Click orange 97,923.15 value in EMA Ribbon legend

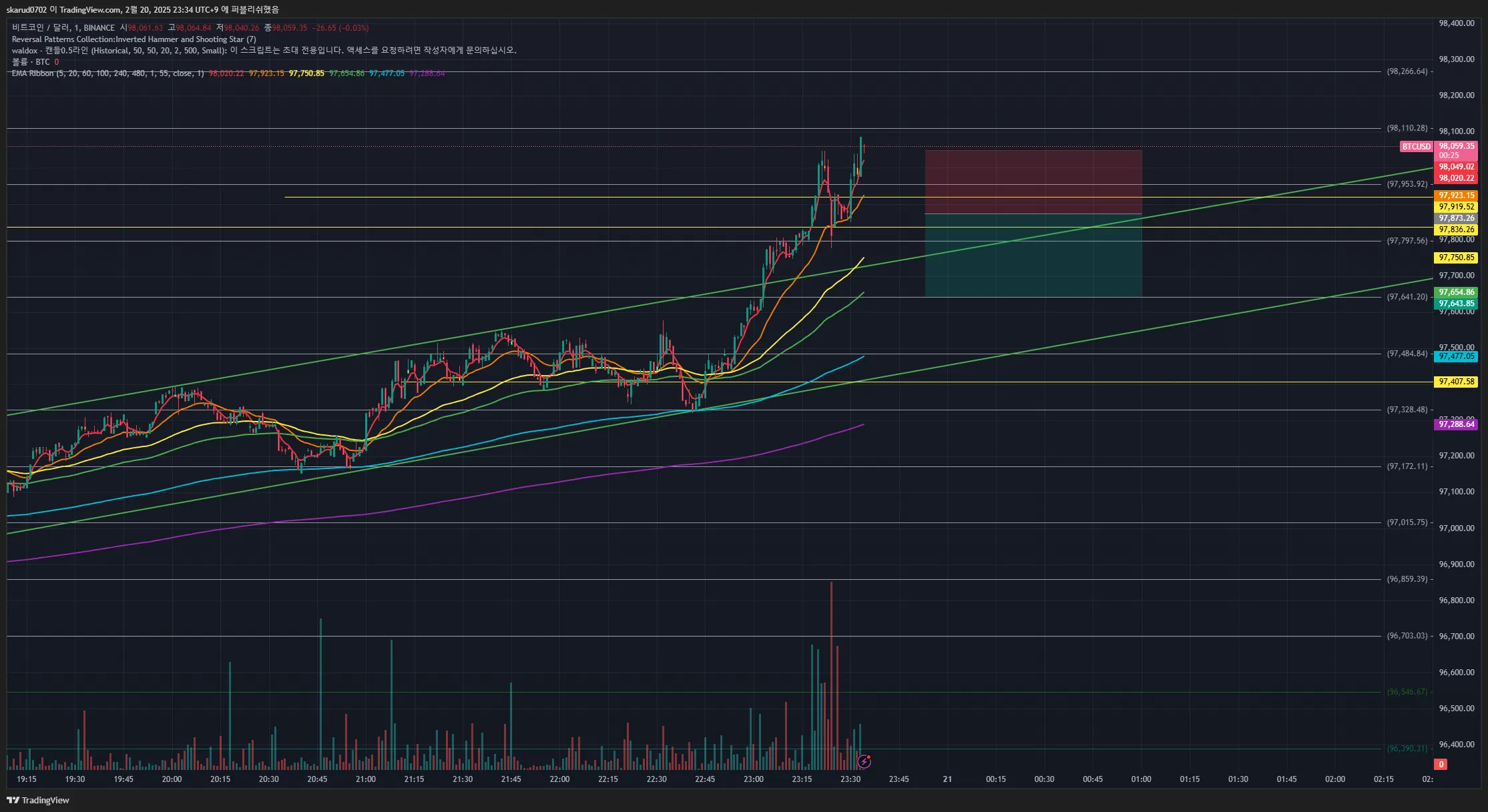click(x=266, y=73)
